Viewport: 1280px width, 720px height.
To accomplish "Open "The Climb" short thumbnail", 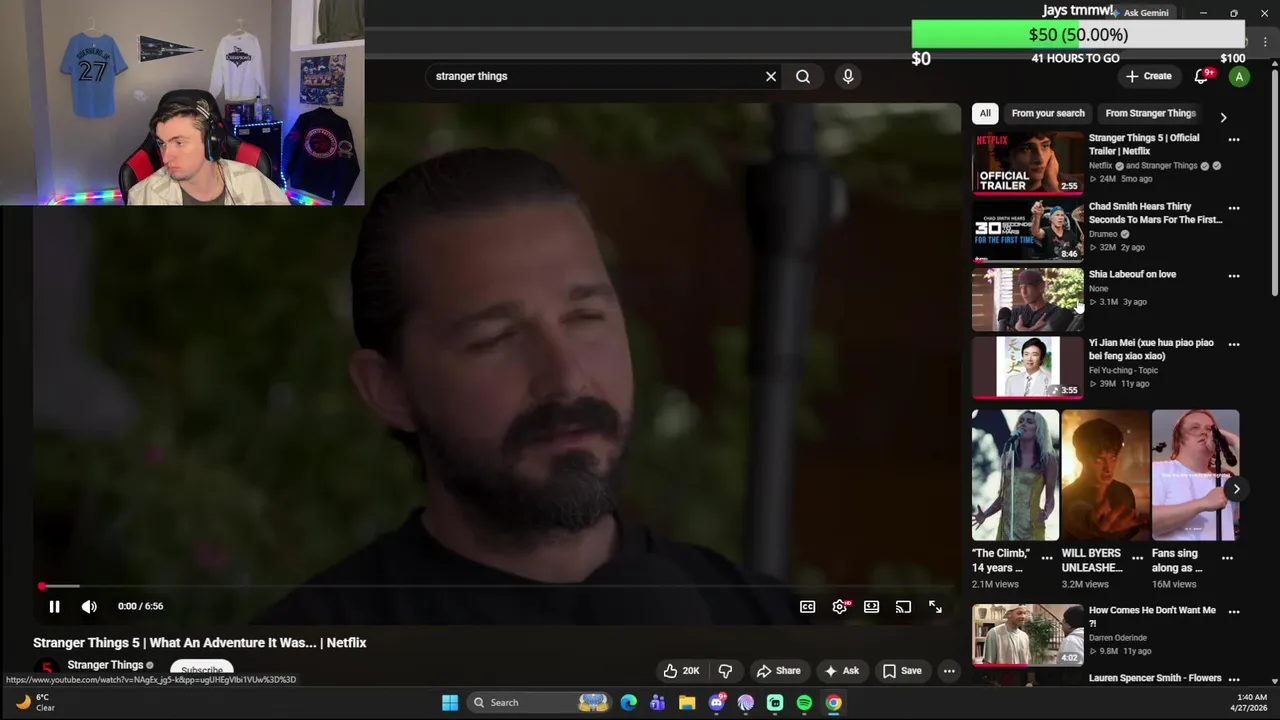I will tap(1015, 475).
